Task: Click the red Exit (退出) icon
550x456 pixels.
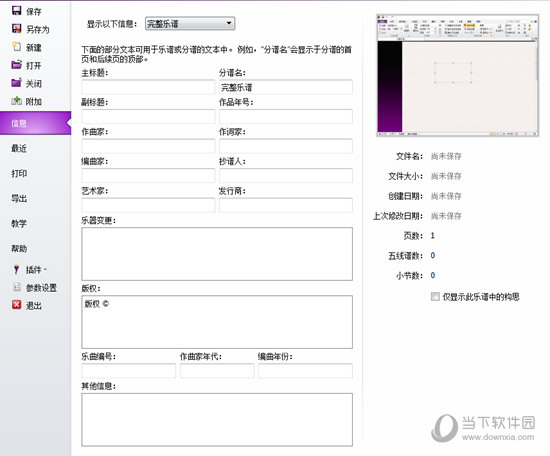Action: (16, 305)
